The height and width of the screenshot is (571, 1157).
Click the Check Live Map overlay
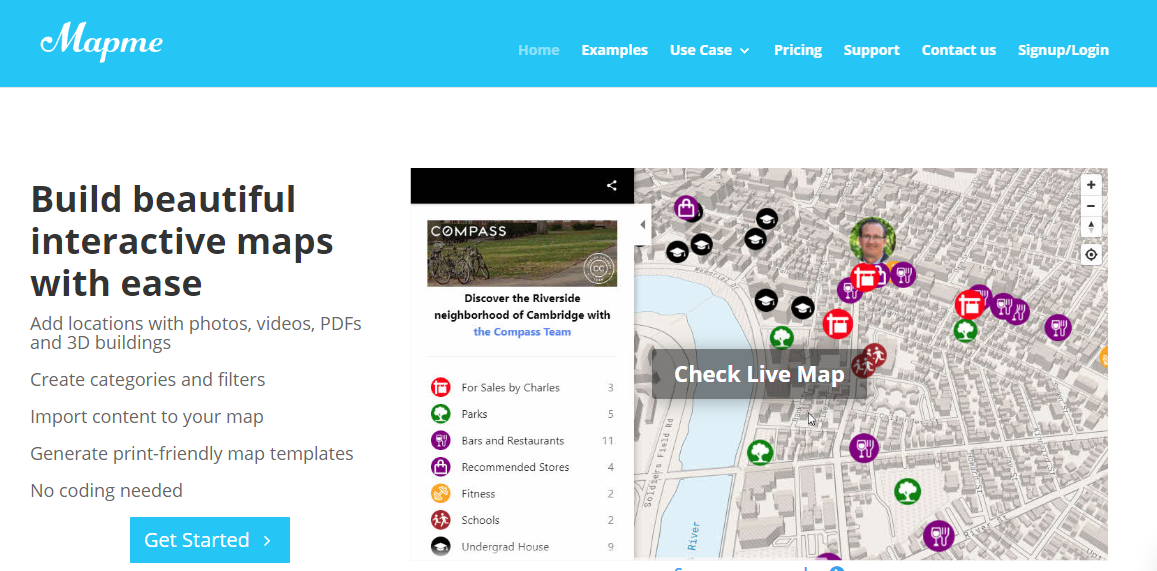(759, 374)
